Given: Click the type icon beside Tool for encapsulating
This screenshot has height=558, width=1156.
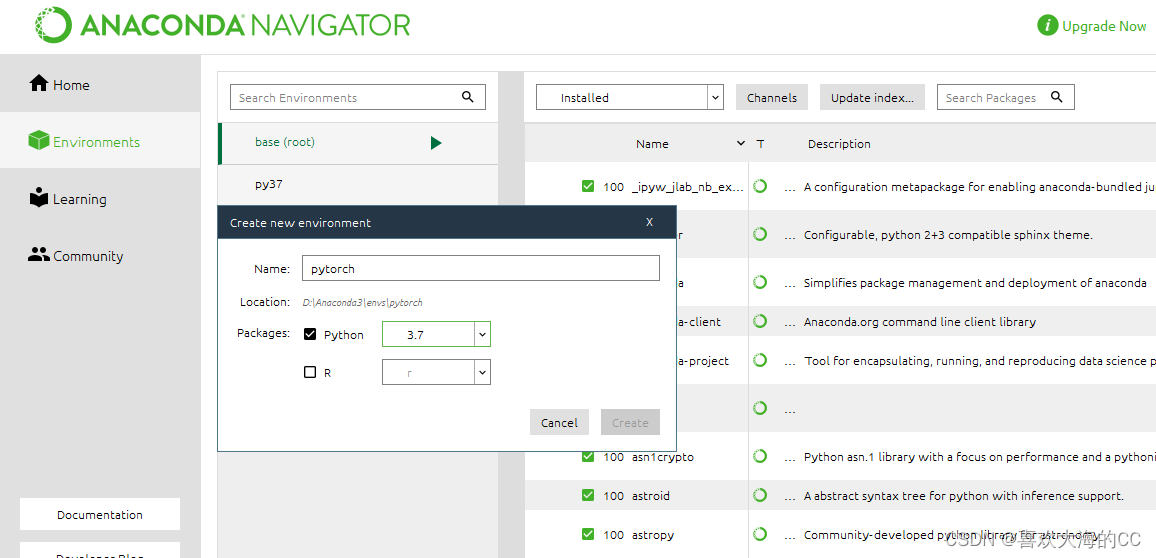Looking at the screenshot, I should [x=760, y=360].
